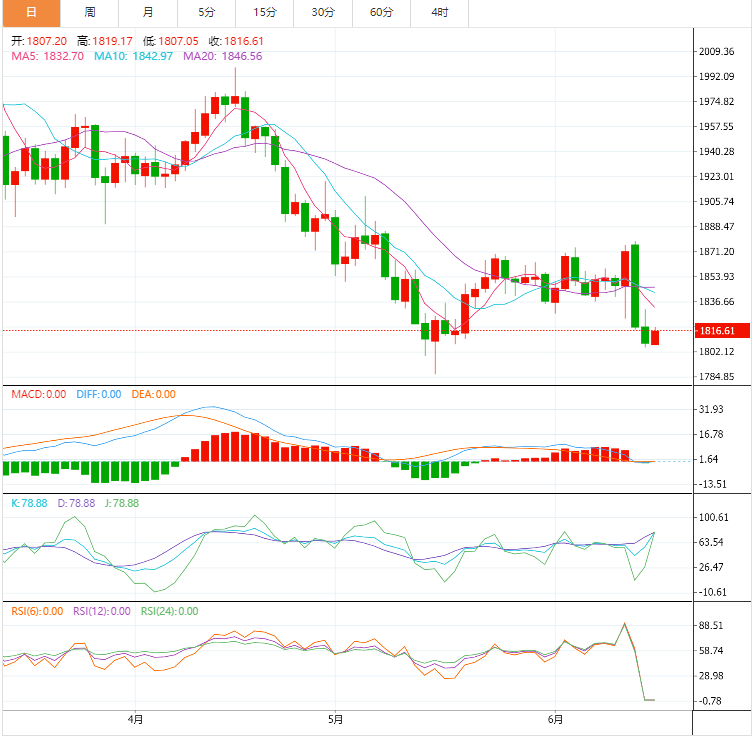This screenshot has height=743, width=755.
Task: Click the 31.93 MACD axis label
Action: (711, 409)
